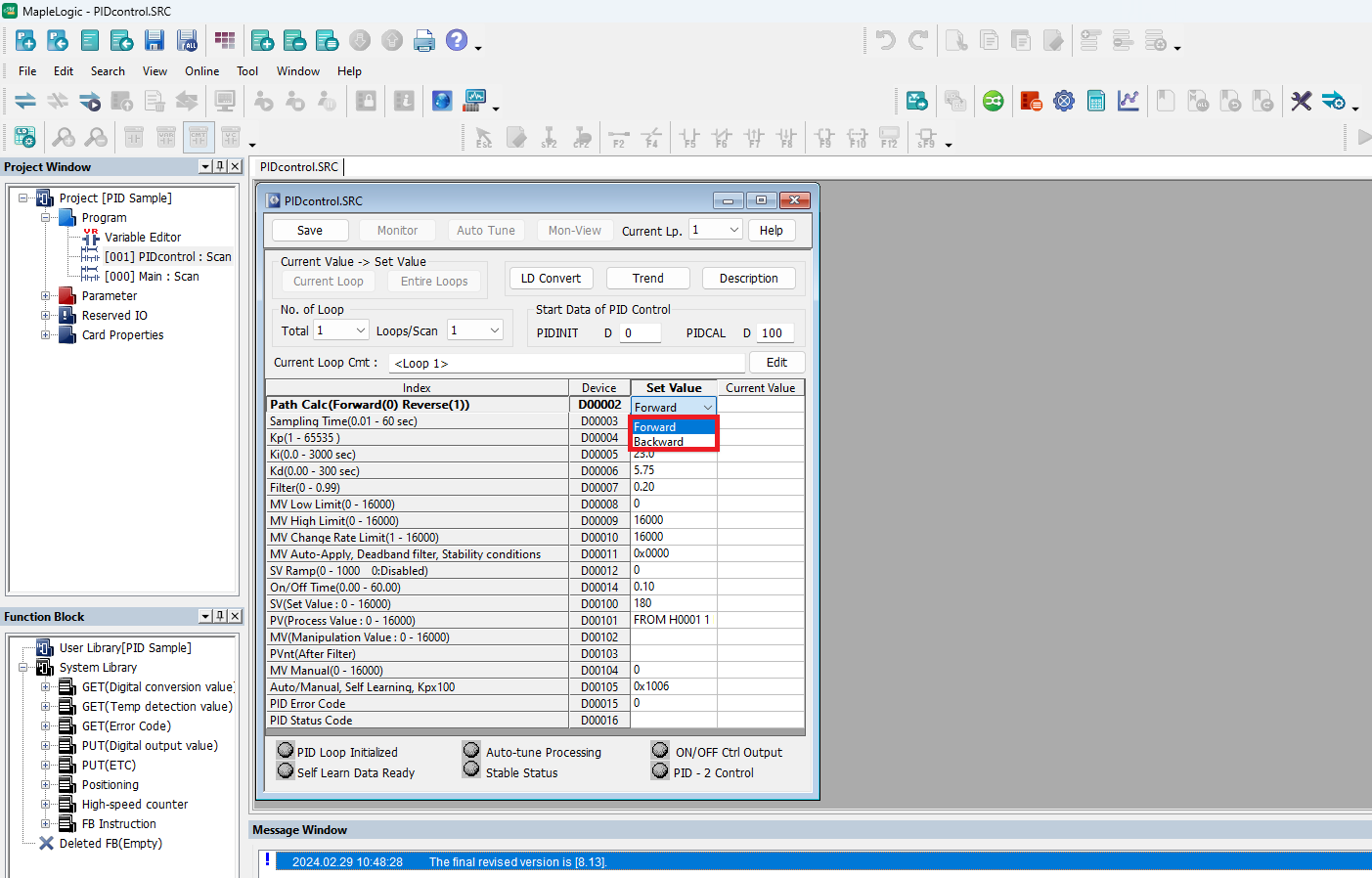The image size is (1372, 878).
Task: Select Backward in the Path Calc dropdown list
Action: click(x=659, y=442)
